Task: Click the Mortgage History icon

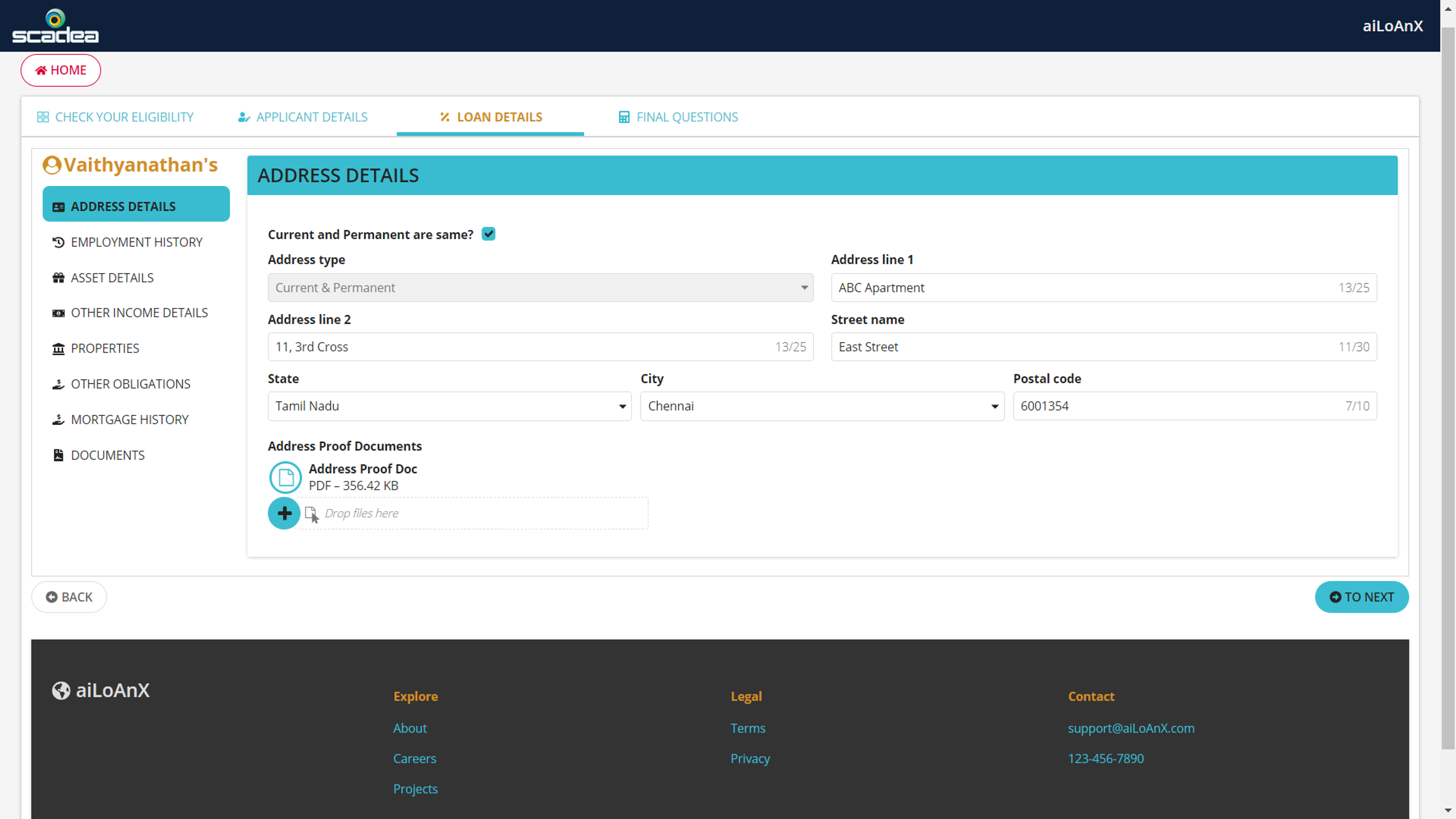Action: pyautogui.click(x=58, y=420)
